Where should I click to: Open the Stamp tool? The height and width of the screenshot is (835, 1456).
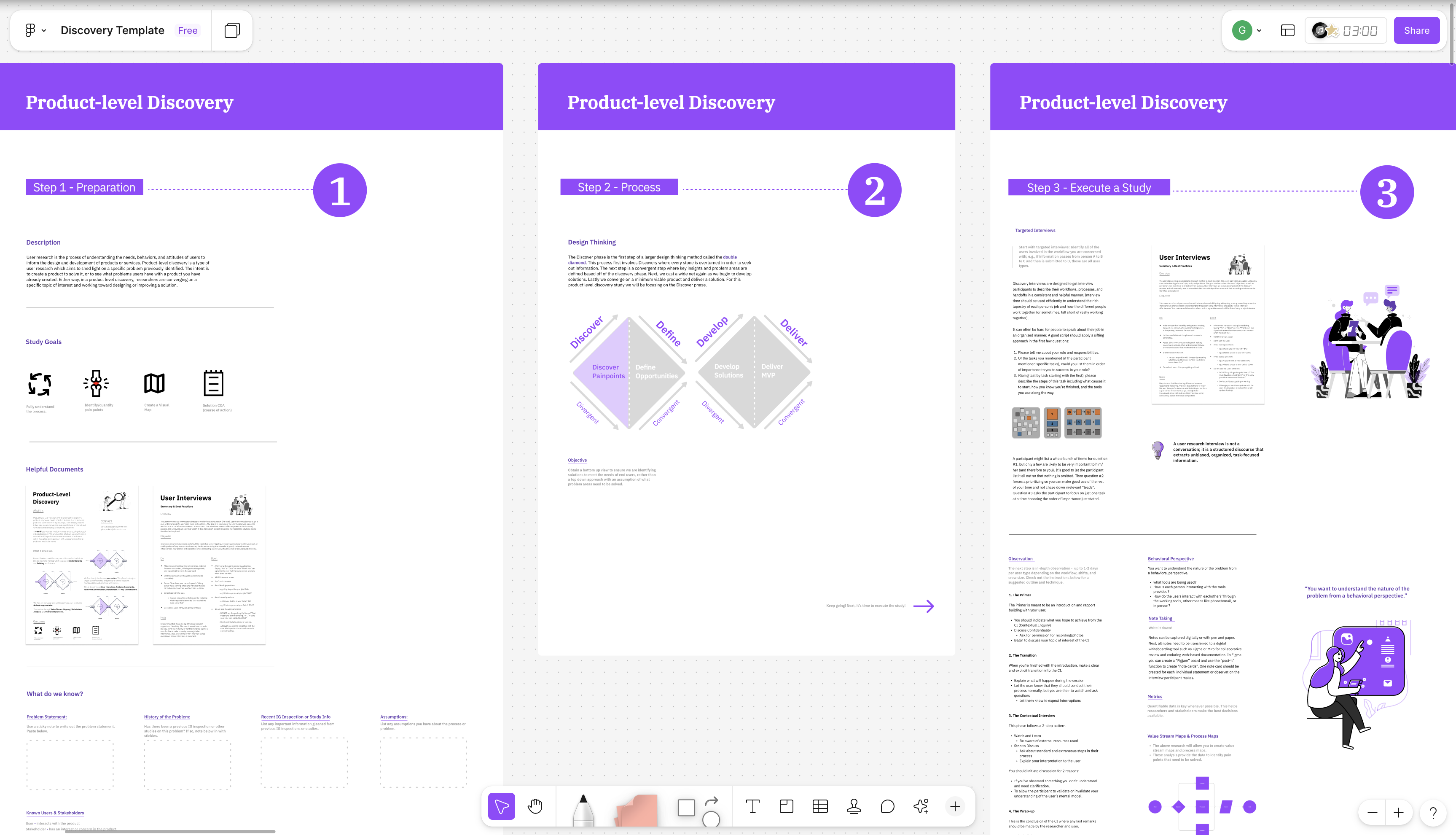tap(854, 806)
